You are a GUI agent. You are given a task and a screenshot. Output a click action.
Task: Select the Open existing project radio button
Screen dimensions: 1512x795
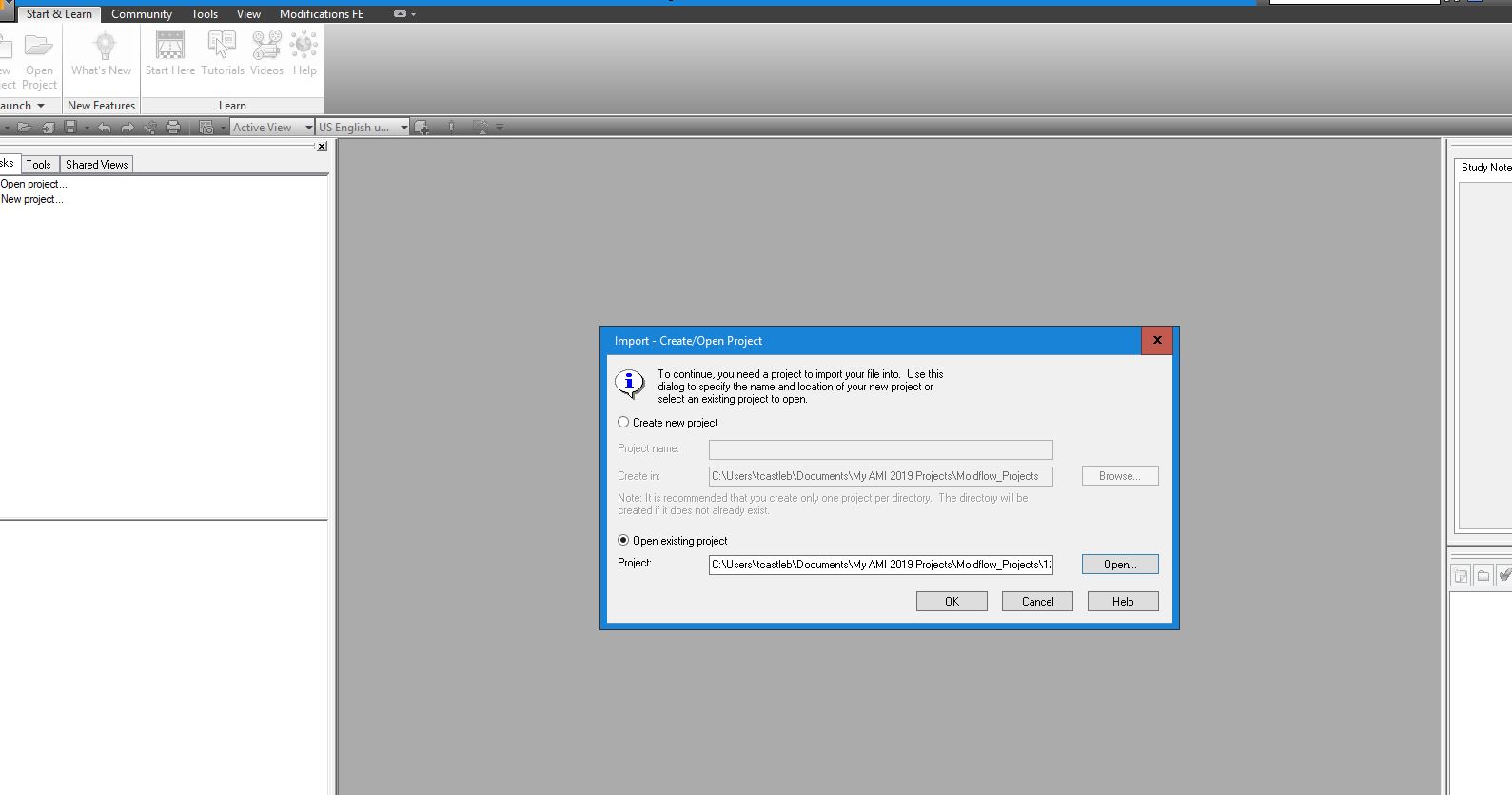click(x=623, y=540)
